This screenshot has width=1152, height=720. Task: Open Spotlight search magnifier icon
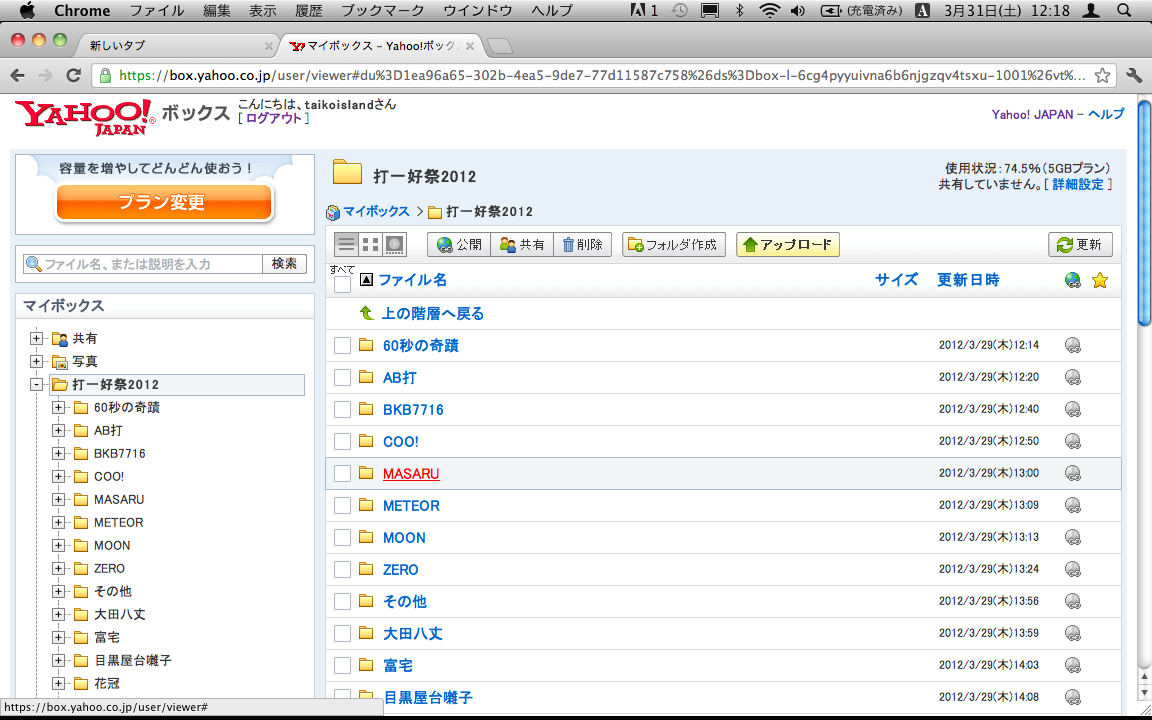click(x=1124, y=10)
